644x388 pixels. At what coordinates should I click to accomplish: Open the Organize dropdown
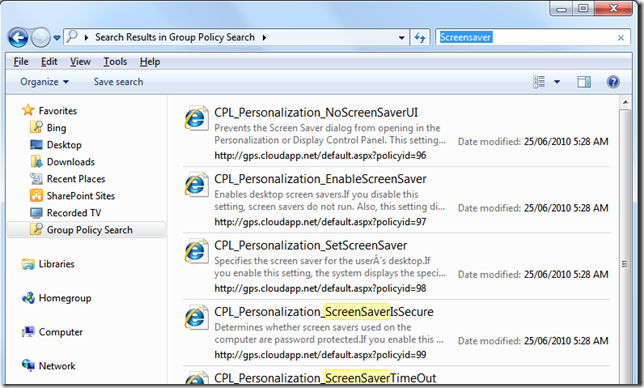pos(44,82)
